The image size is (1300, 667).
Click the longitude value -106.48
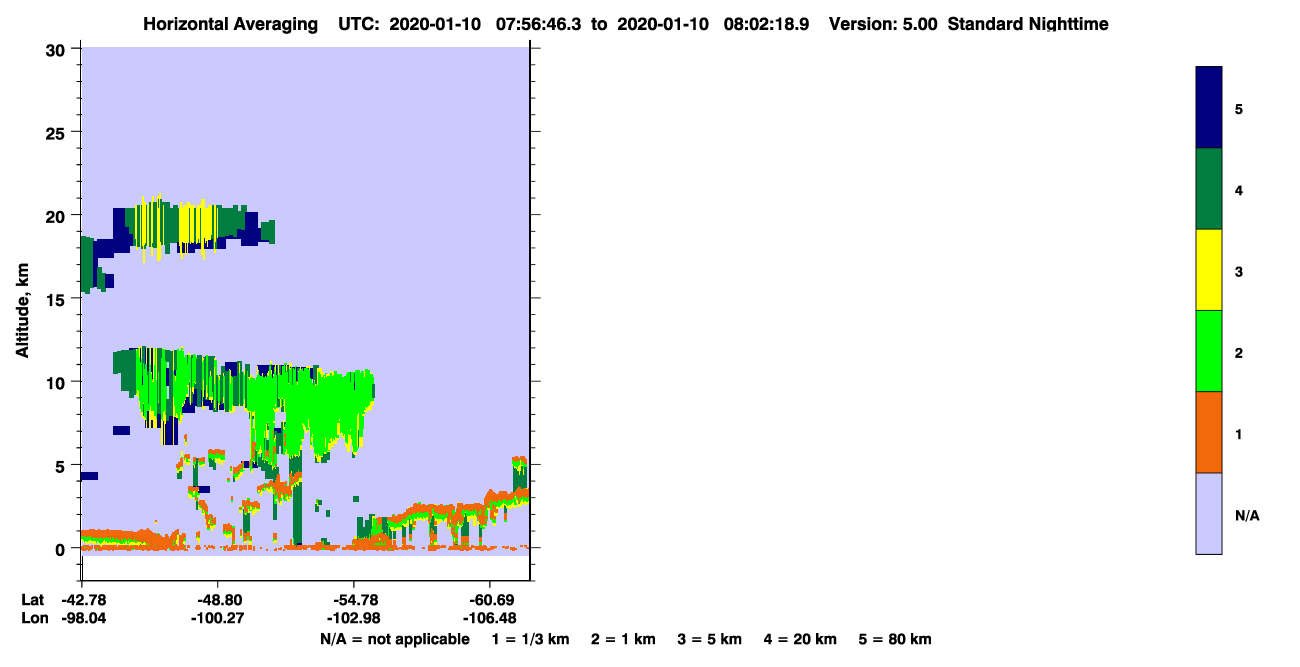(x=489, y=618)
